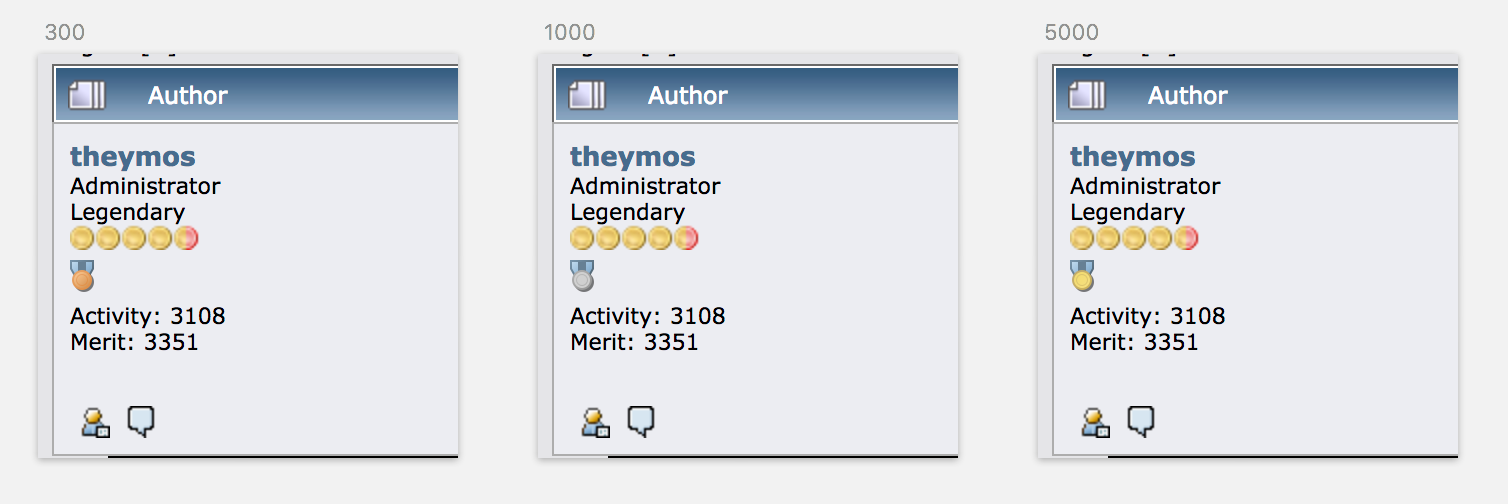Image resolution: width=1508 pixels, height=504 pixels.
Task: Click the gold medal icon
Action: pyautogui.click(x=1083, y=275)
